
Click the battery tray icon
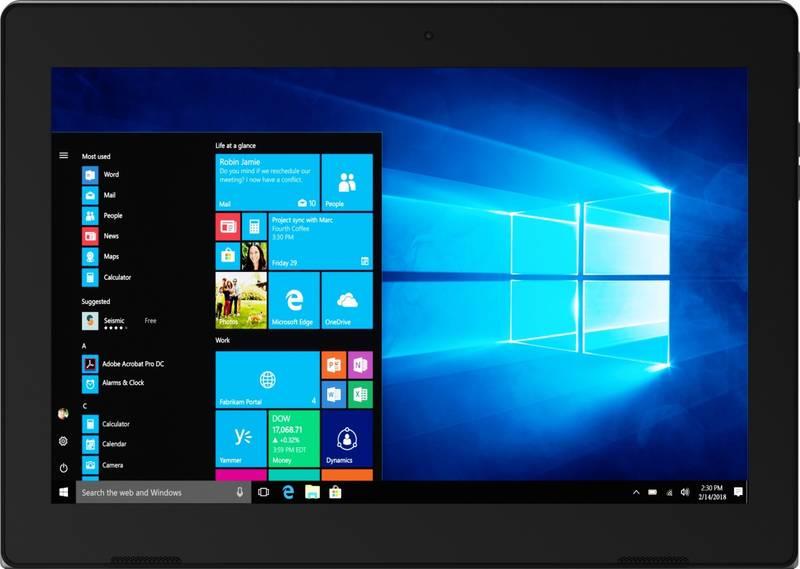[653, 492]
